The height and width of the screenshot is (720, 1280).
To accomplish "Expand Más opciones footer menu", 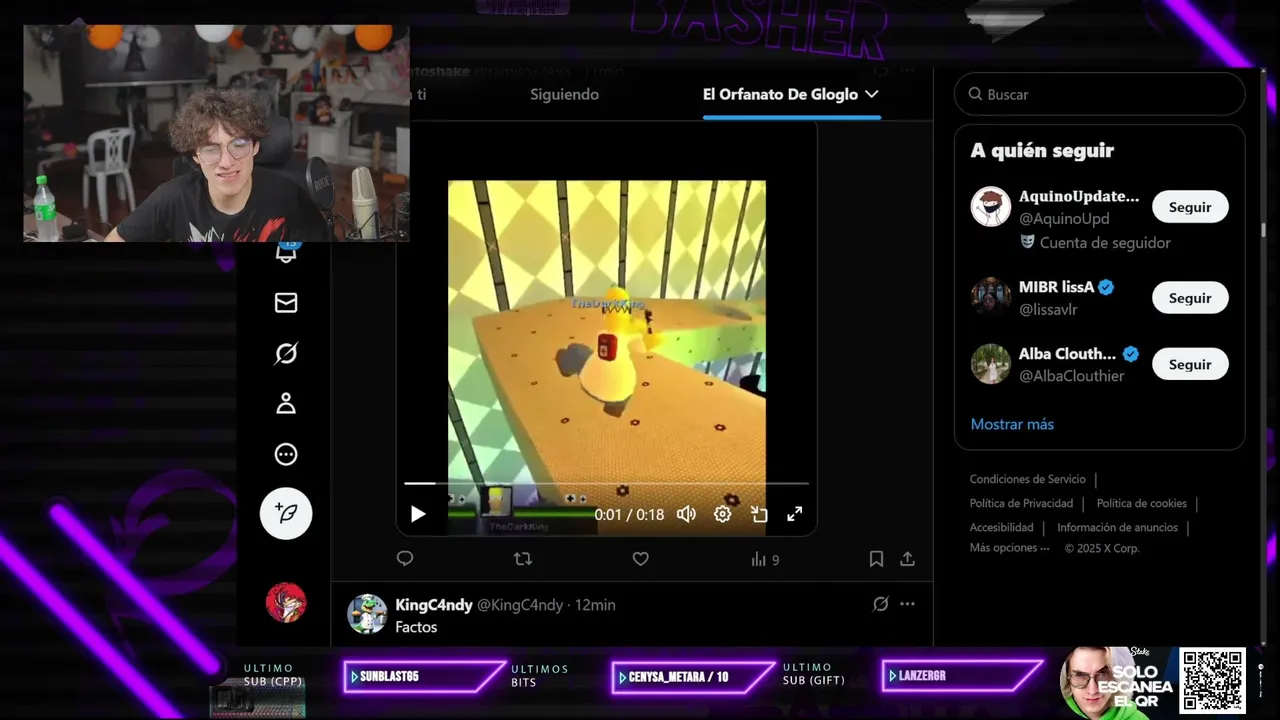I will point(1010,548).
